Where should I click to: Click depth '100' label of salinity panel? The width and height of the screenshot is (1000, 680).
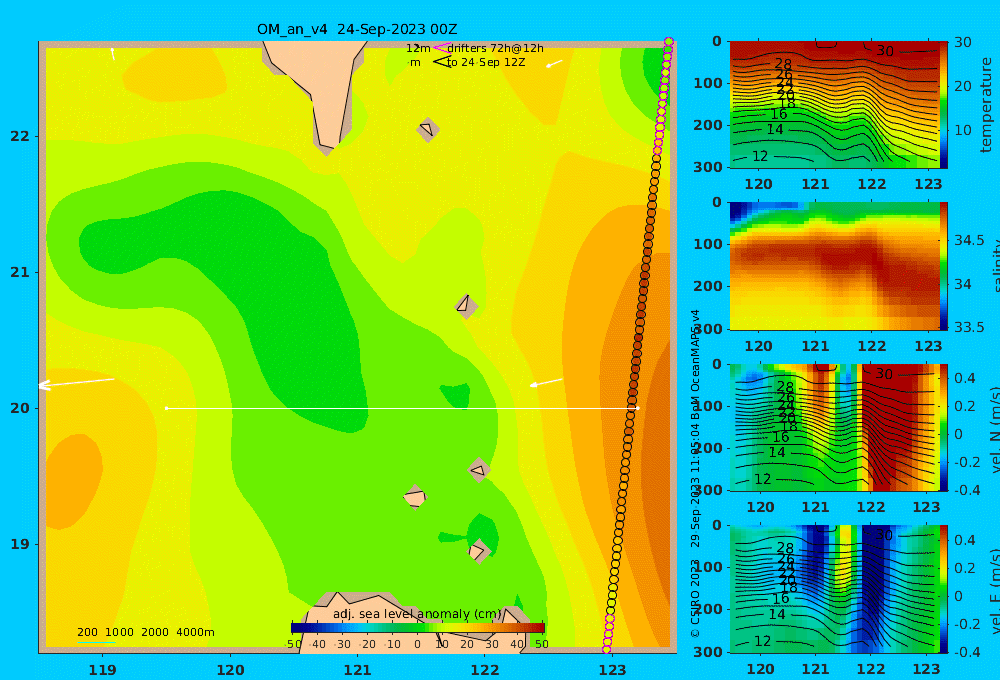(708, 244)
